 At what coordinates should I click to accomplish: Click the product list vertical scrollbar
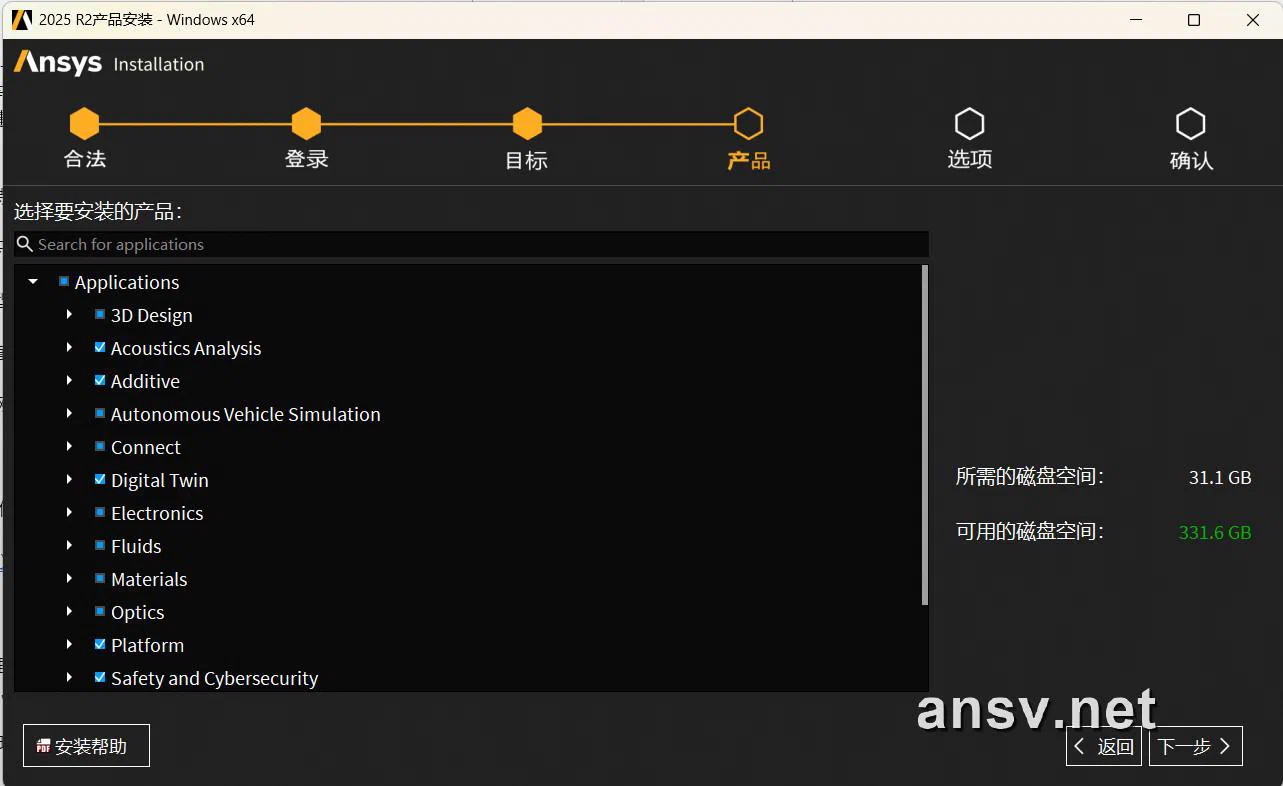click(x=925, y=435)
